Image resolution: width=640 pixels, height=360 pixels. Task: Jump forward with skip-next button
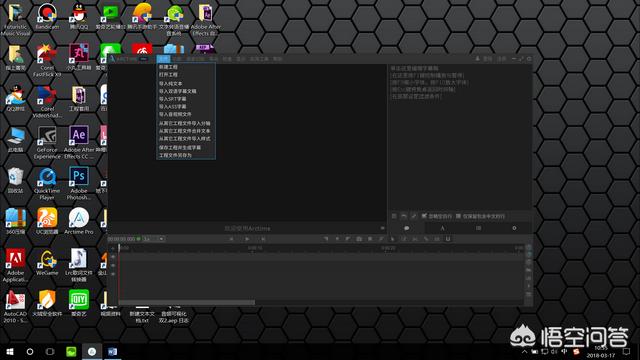click(x=263, y=239)
